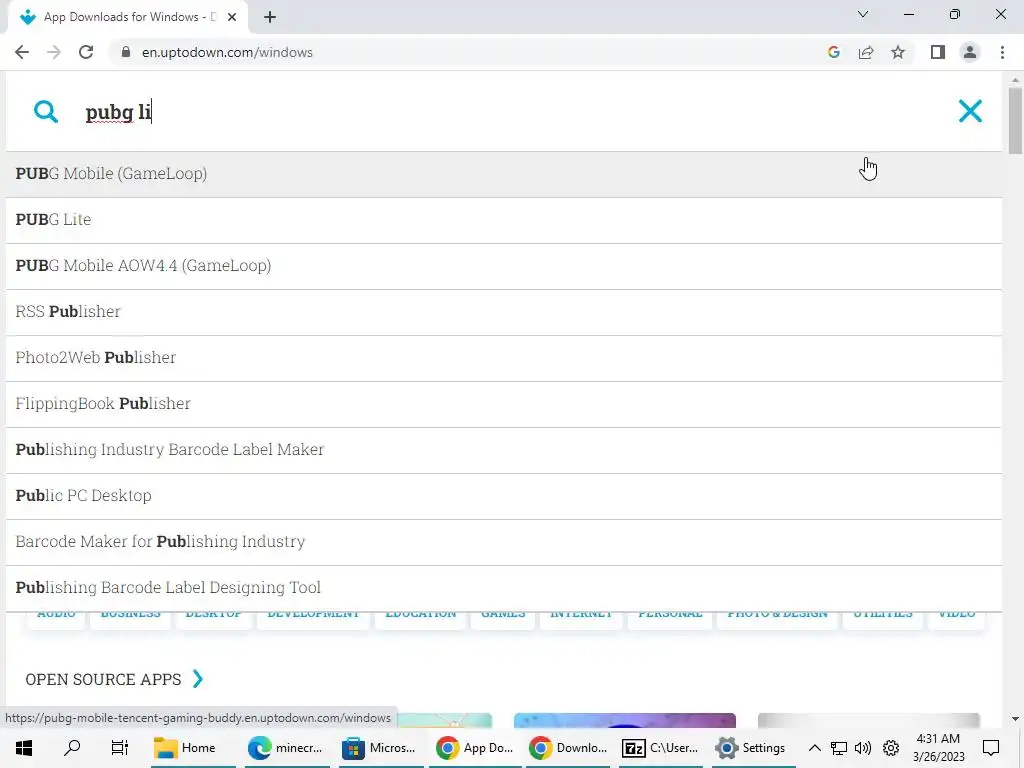The image size is (1024, 768).
Task: Close the App Downloads for Windows tab
Action: (x=232, y=17)
